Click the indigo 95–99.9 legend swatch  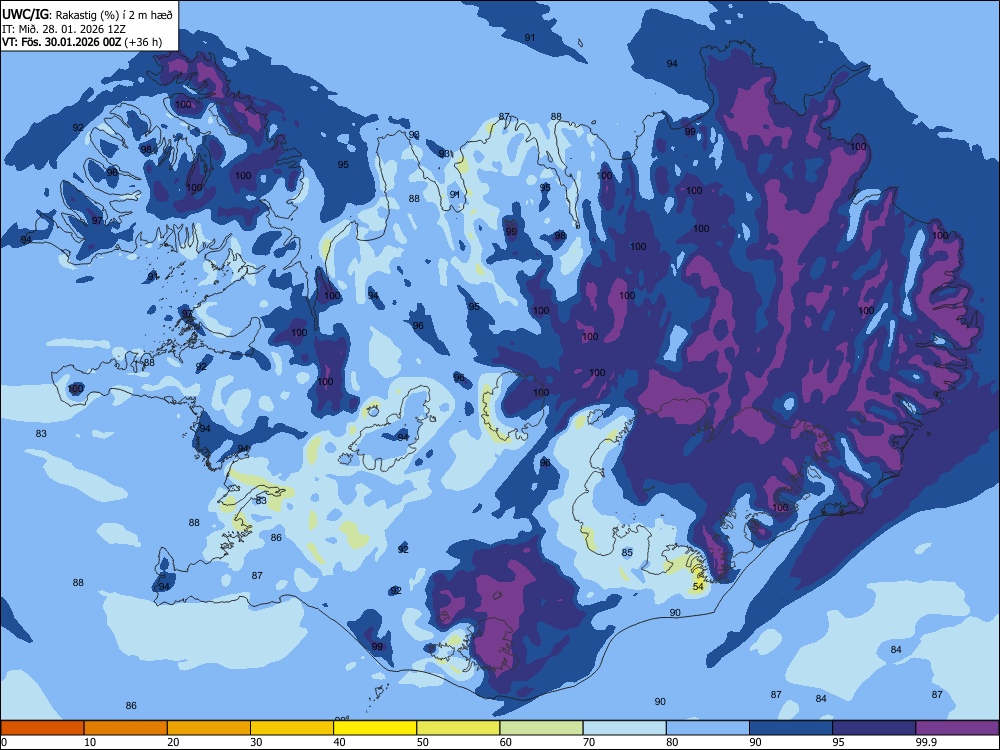pos(874,728)
